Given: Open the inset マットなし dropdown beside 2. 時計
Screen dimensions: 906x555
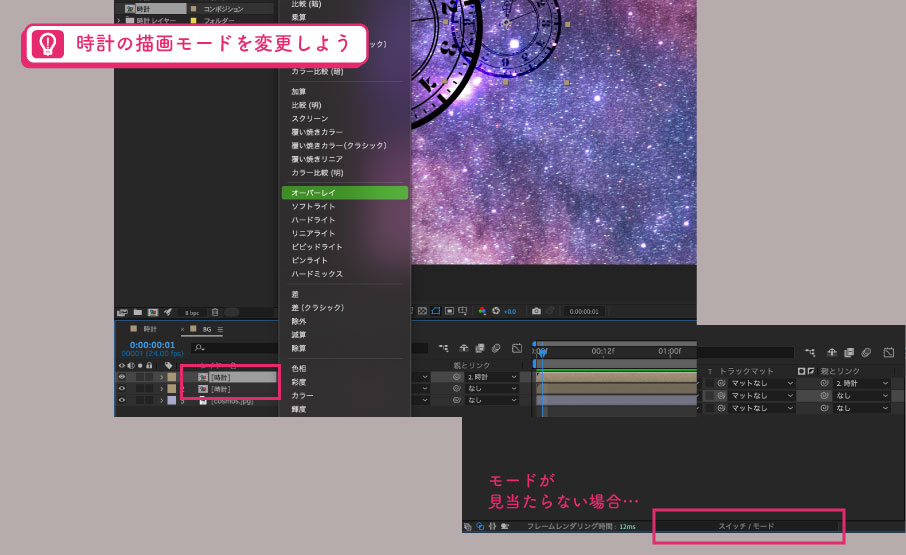Looking at the screenshot, I should tap(761, 383).
